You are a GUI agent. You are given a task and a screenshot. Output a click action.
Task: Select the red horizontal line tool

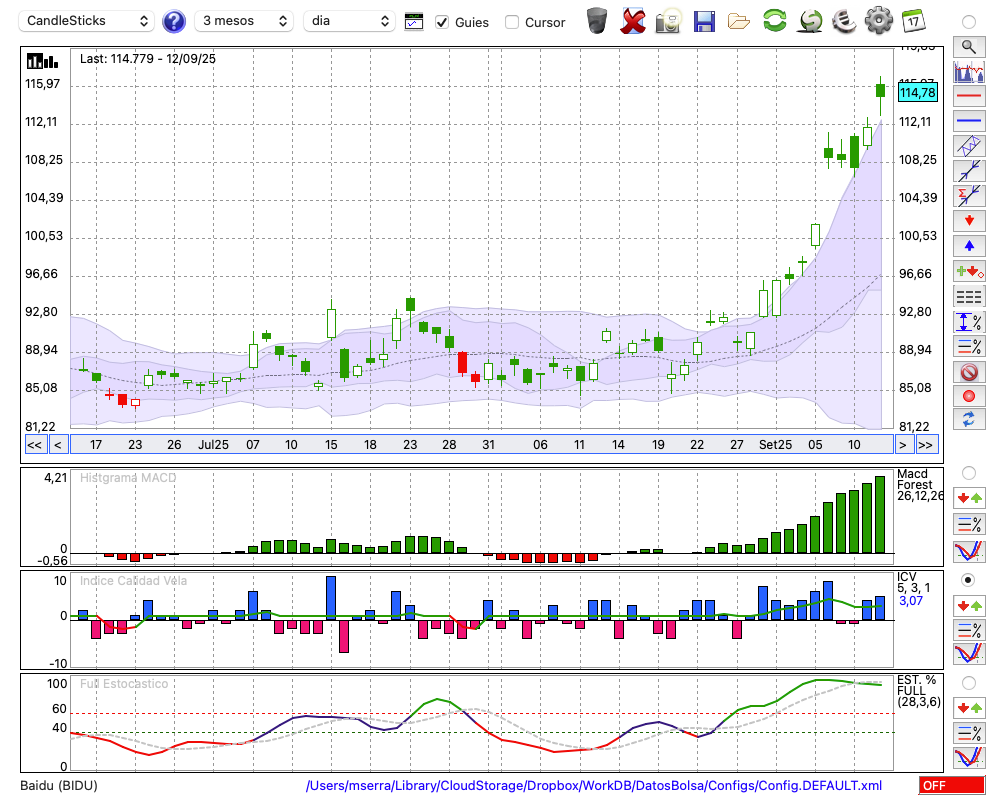pos(969,96)
